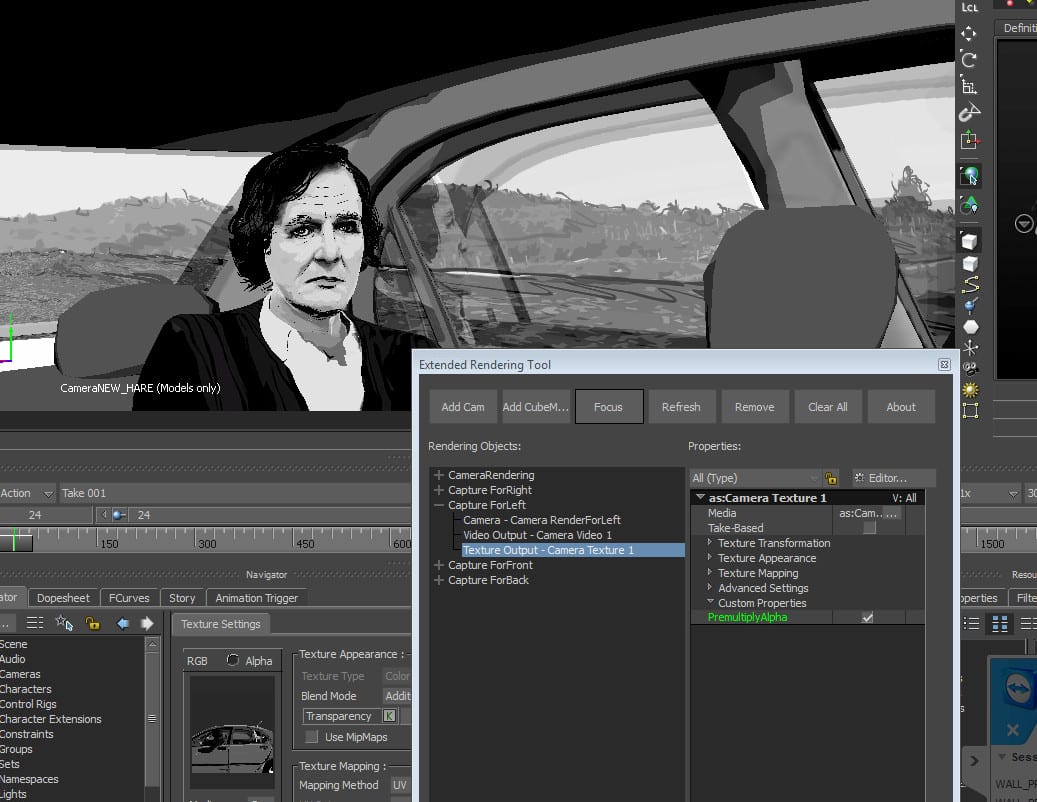Open the All (Type) filter dropdown
This screenshot has height=802, width=1037.
[x=754, y=479]
